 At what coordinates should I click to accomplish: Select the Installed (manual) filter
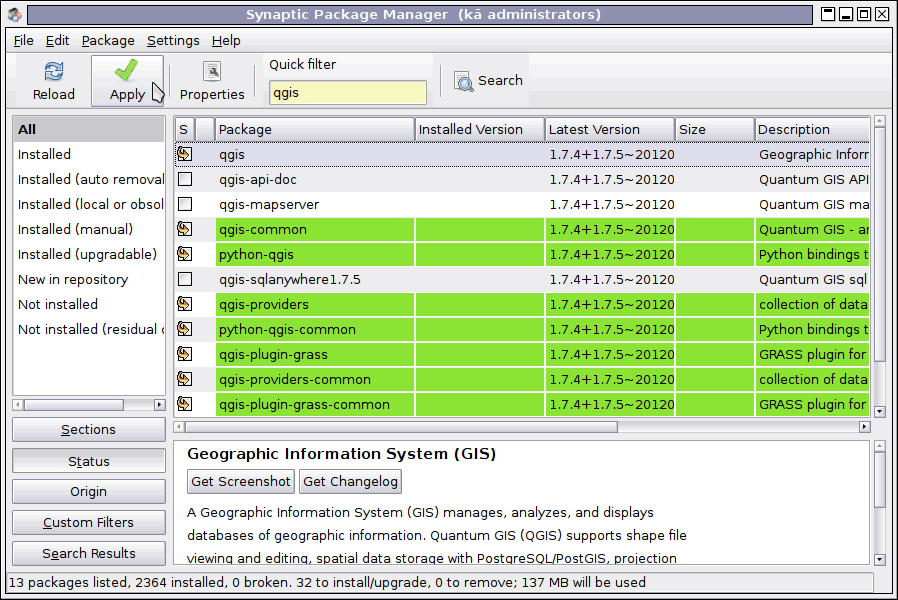(x=89, y=229)
